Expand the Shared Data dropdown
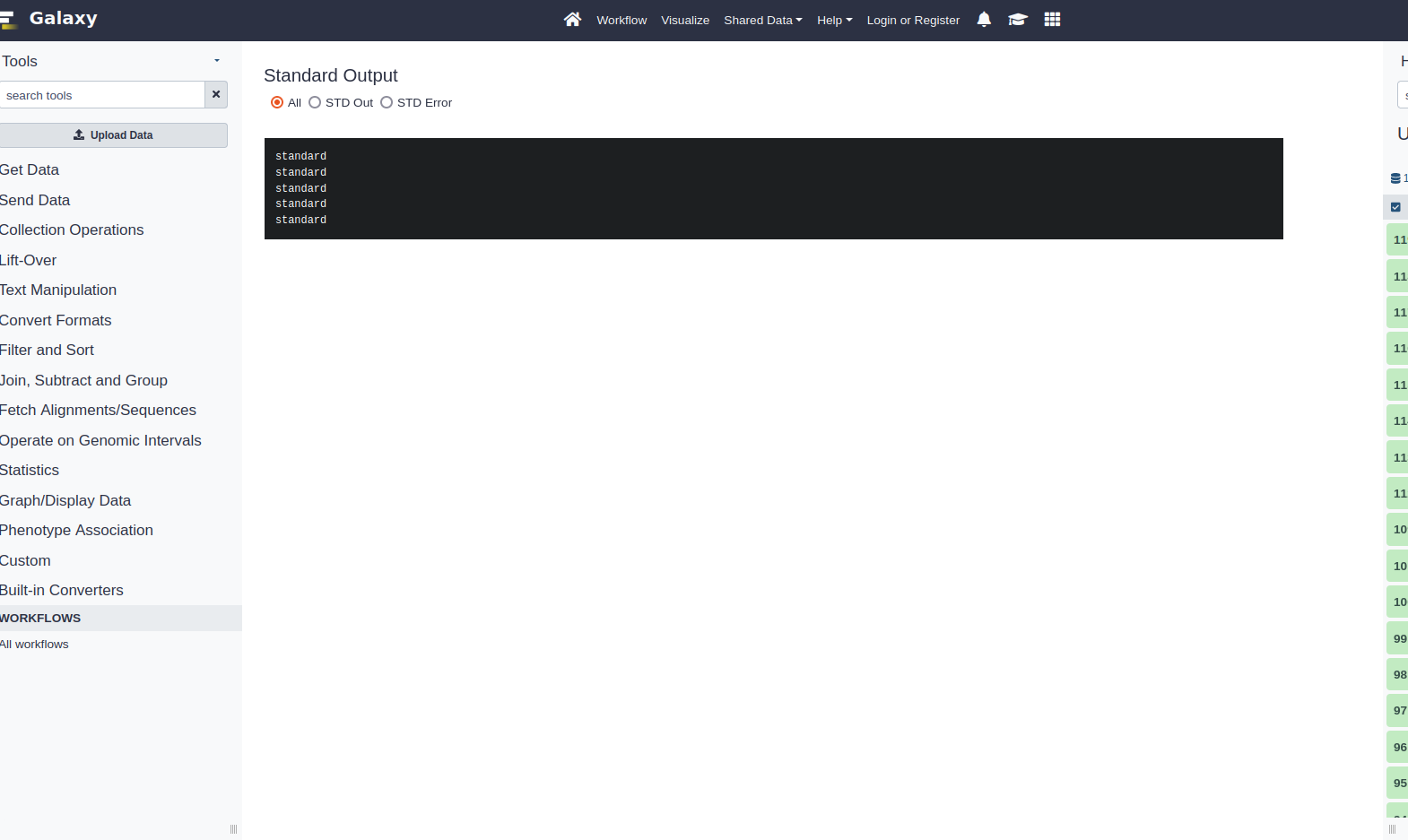This screenshot has height=840, width=1408. [762, 20]
